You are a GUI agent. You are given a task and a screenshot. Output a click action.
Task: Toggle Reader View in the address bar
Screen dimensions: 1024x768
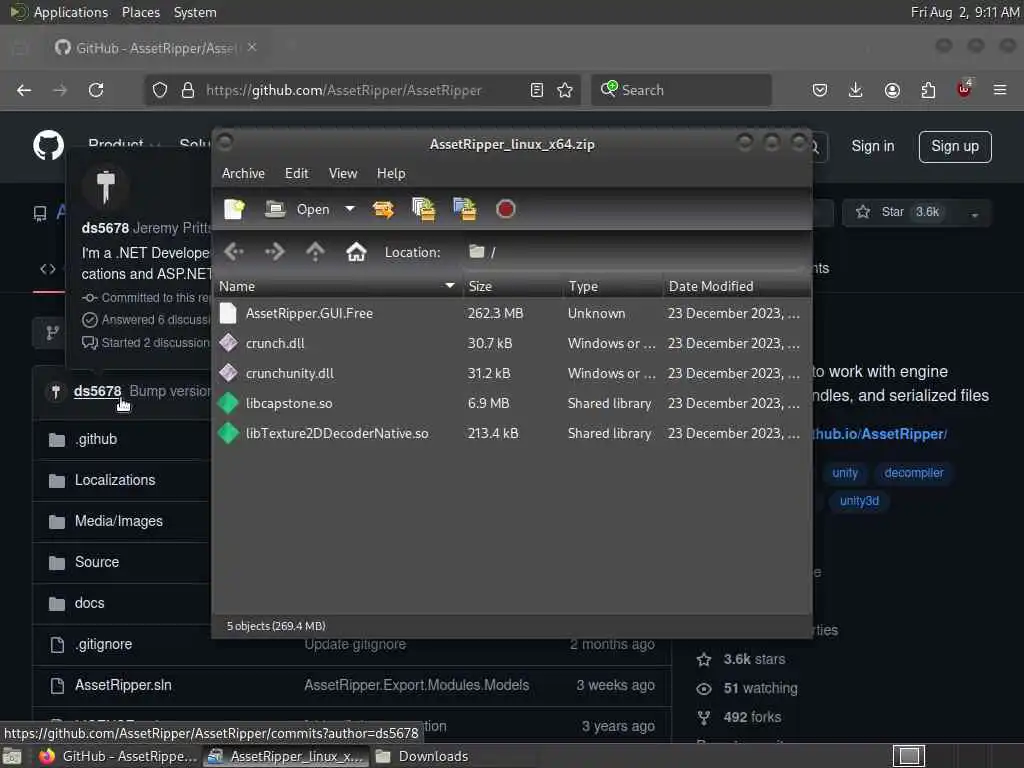tap(537, 90)
